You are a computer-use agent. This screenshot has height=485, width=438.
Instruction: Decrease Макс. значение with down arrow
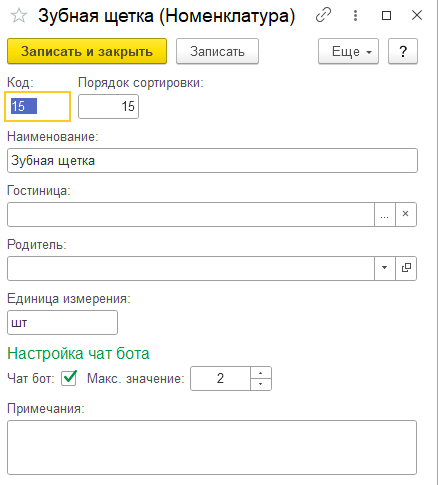[x=261, y=384]
